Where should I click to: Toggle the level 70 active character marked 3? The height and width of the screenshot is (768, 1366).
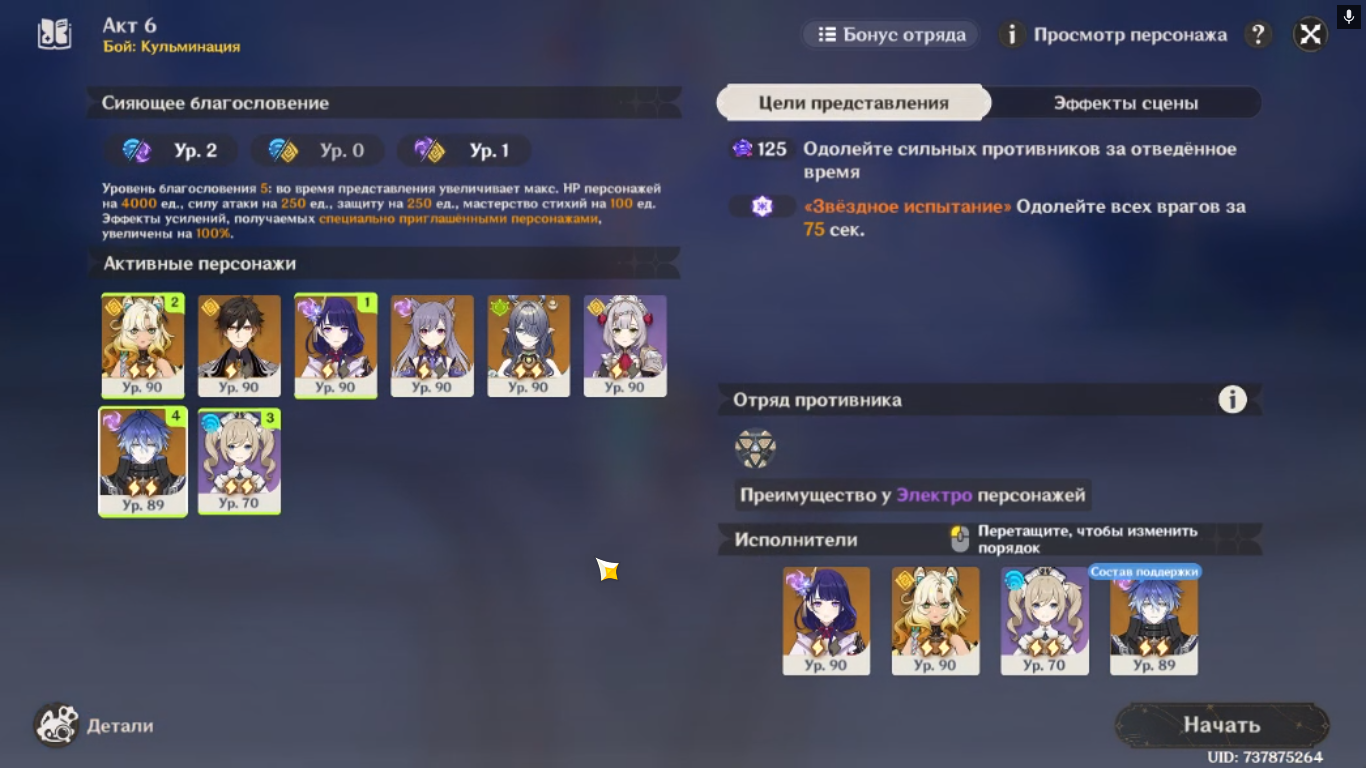coord(239,461)
